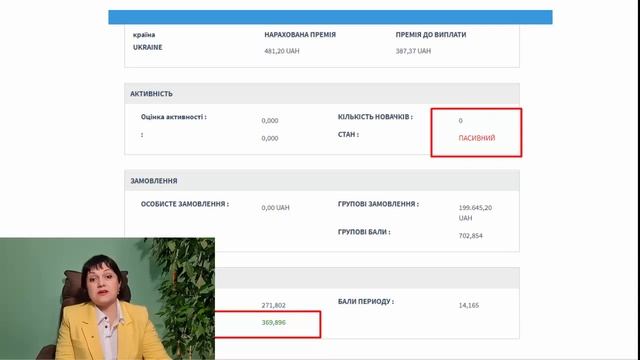The image size is (640, 360).
Task: Click the 'ПРЕМІЯ ДО ВИПЛАТИ' heading
Action: (x=431, y=35)
